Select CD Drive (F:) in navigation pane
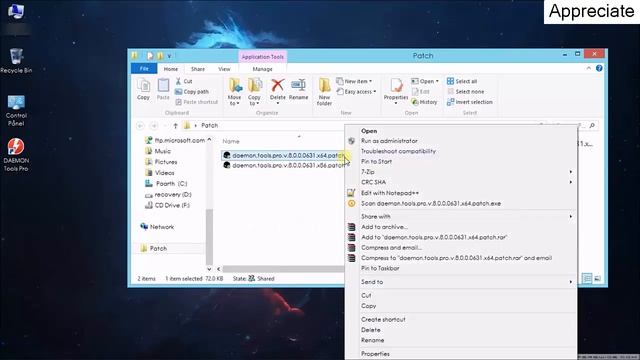Image resolution: width=640 pixels, height=360 pixels. [167, 205]
